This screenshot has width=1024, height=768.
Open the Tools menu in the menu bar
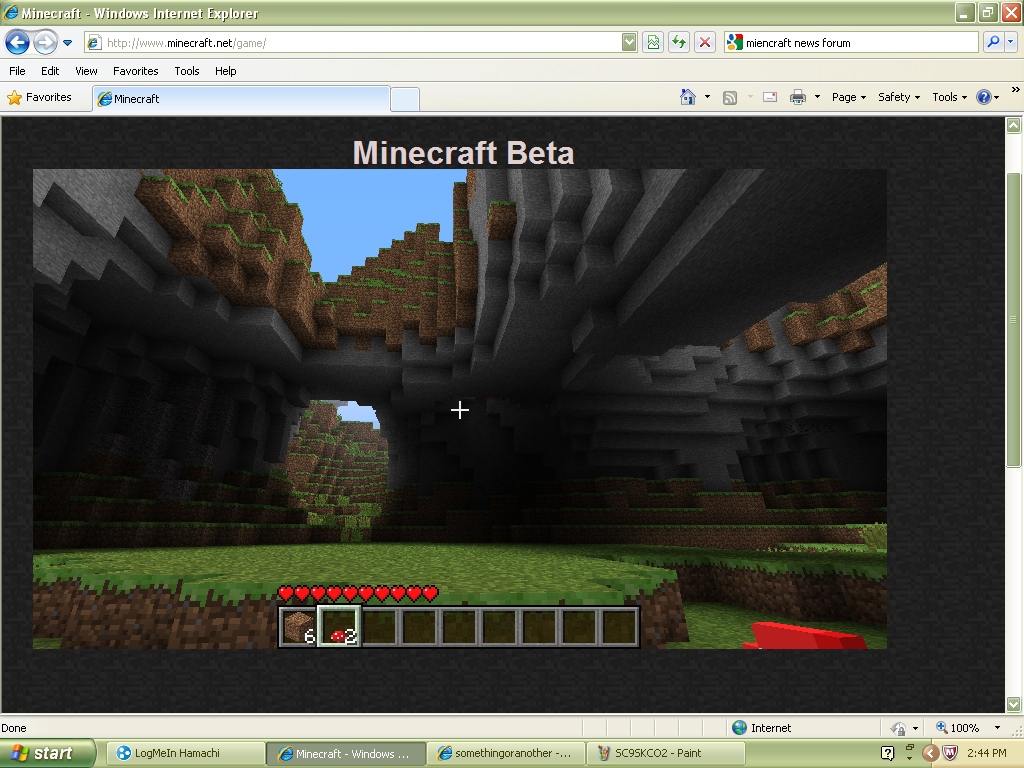[x=187, y=71]
